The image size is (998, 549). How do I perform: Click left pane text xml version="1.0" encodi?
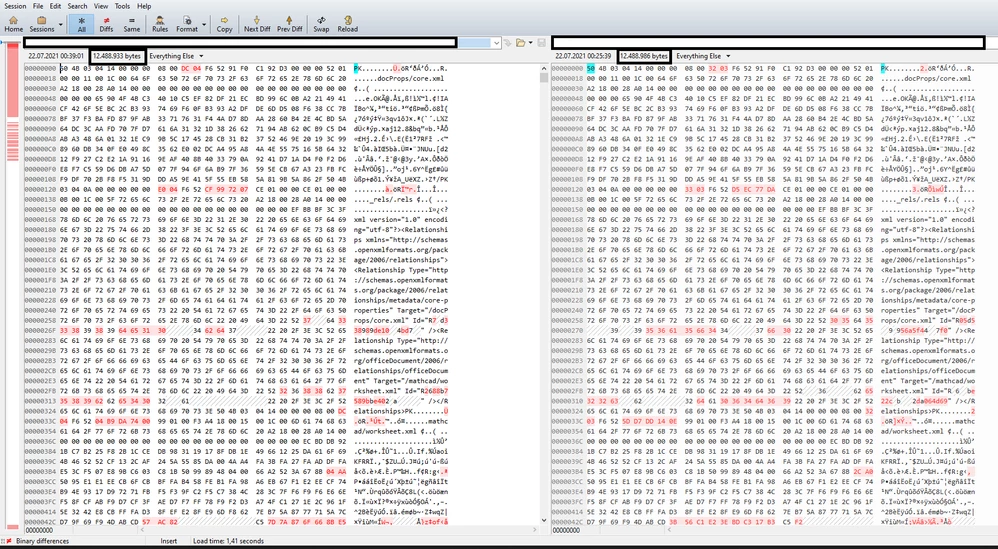(x=400, y=219)
